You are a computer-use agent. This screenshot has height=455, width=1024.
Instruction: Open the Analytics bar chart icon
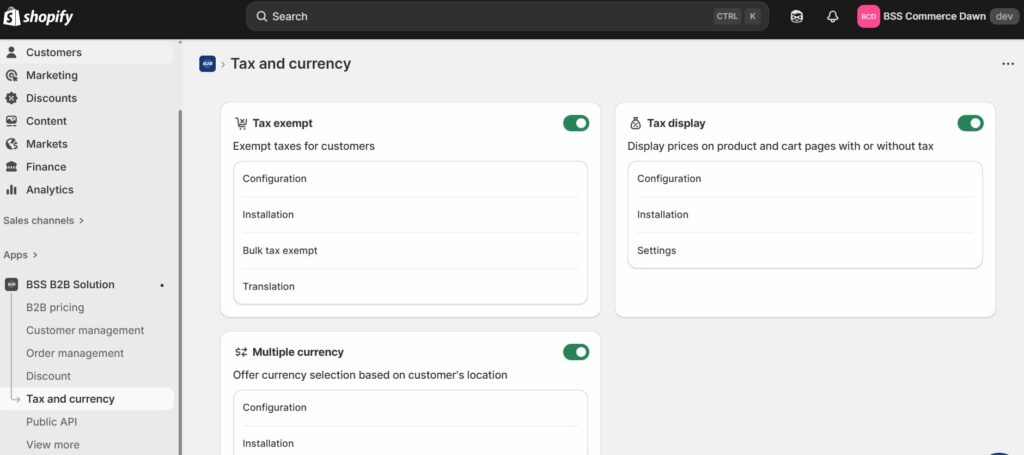[x=11, y=189]
